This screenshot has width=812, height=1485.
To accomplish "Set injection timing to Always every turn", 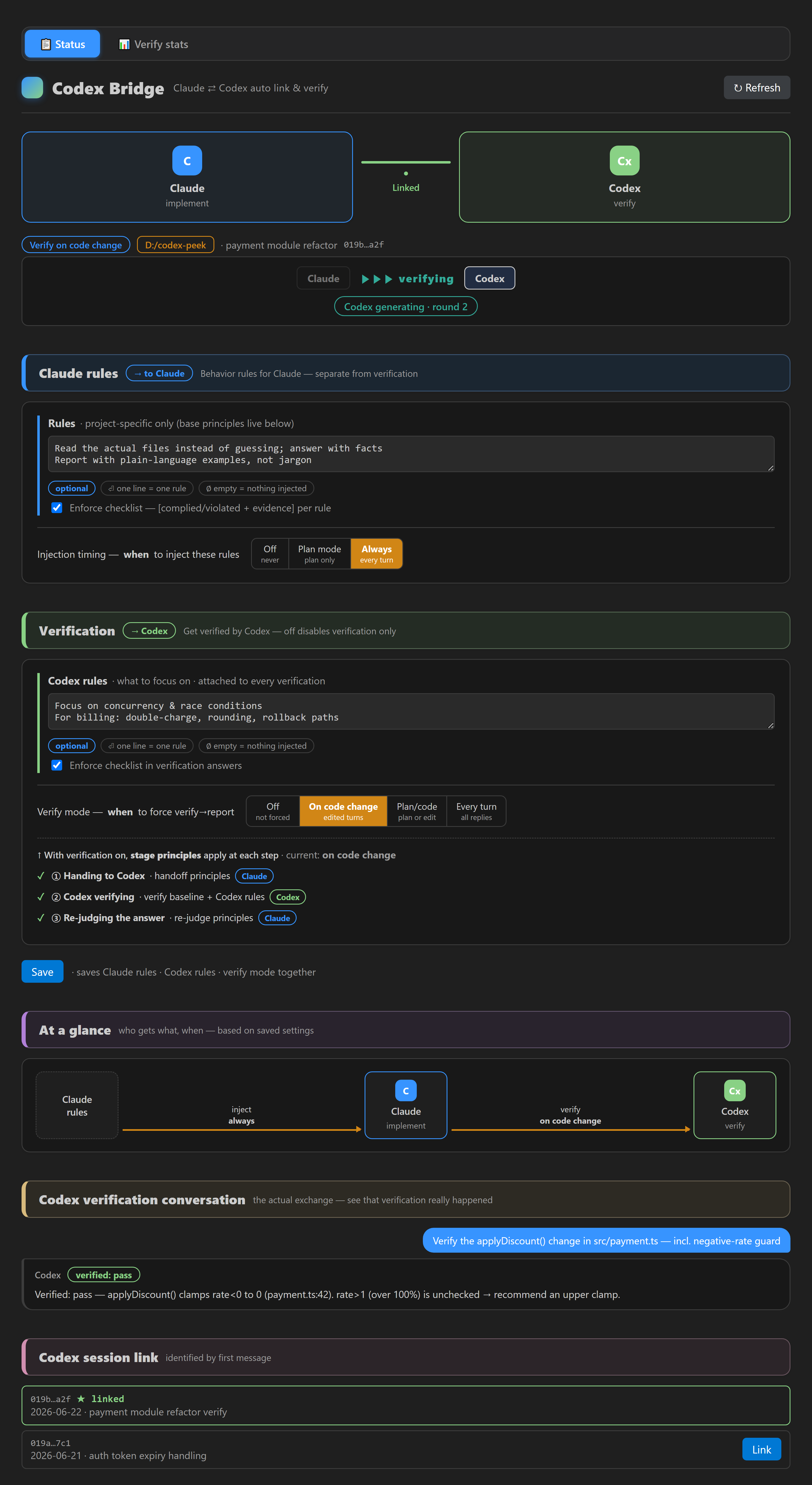I will 376,554.
